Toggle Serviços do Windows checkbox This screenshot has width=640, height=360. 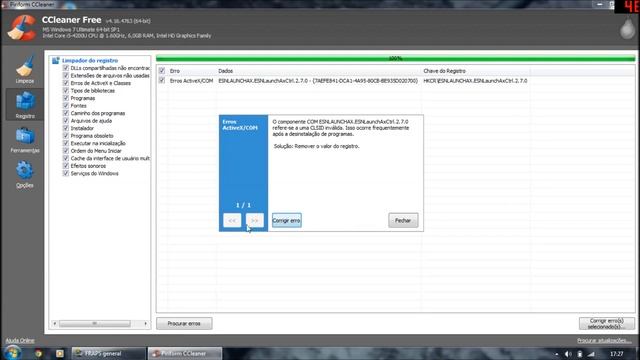click(66, 173)
